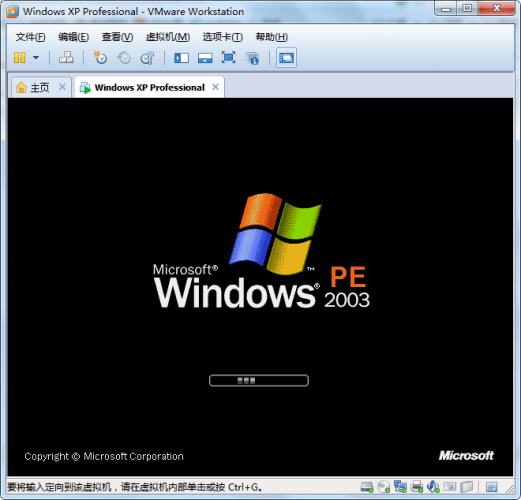The image size is (521, 500).
Task: Toggle the thumbnail bar view icon
Action: [x=205, y=58]
